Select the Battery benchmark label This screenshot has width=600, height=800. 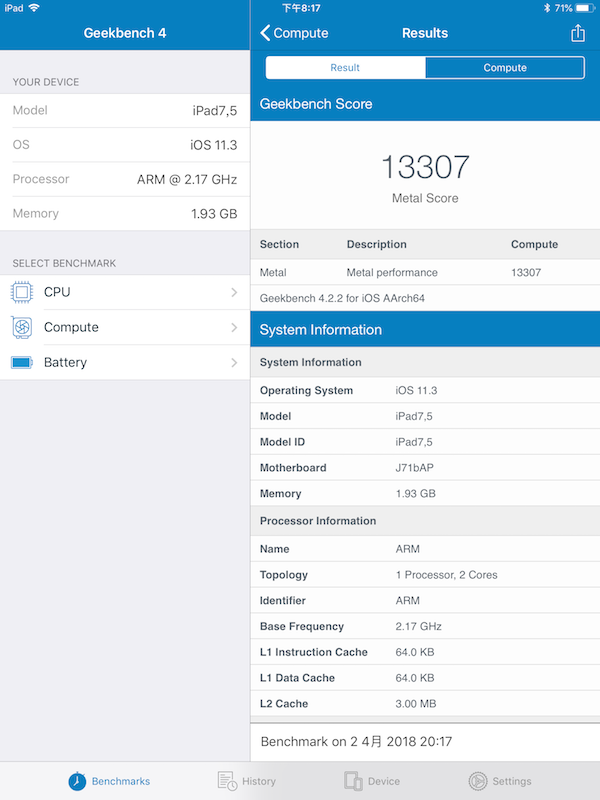65,362
